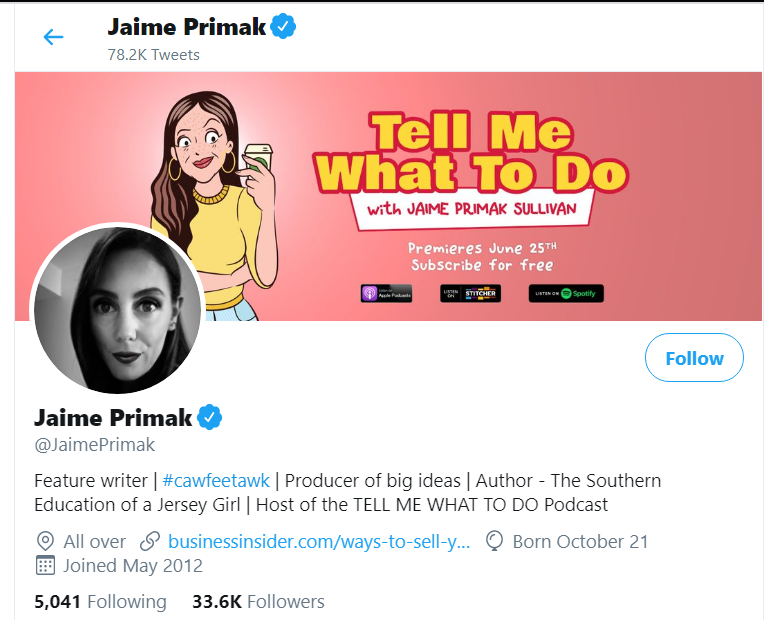Follow Jaime Primak

(694, 358)
